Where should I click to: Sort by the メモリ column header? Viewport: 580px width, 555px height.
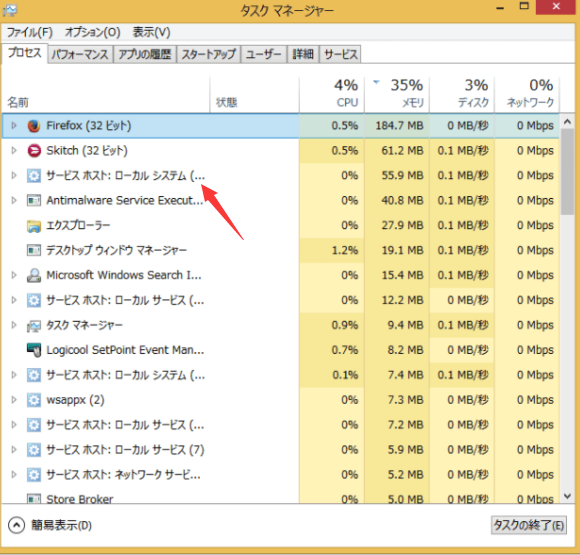pyautogui.click(x=397, y=95)
